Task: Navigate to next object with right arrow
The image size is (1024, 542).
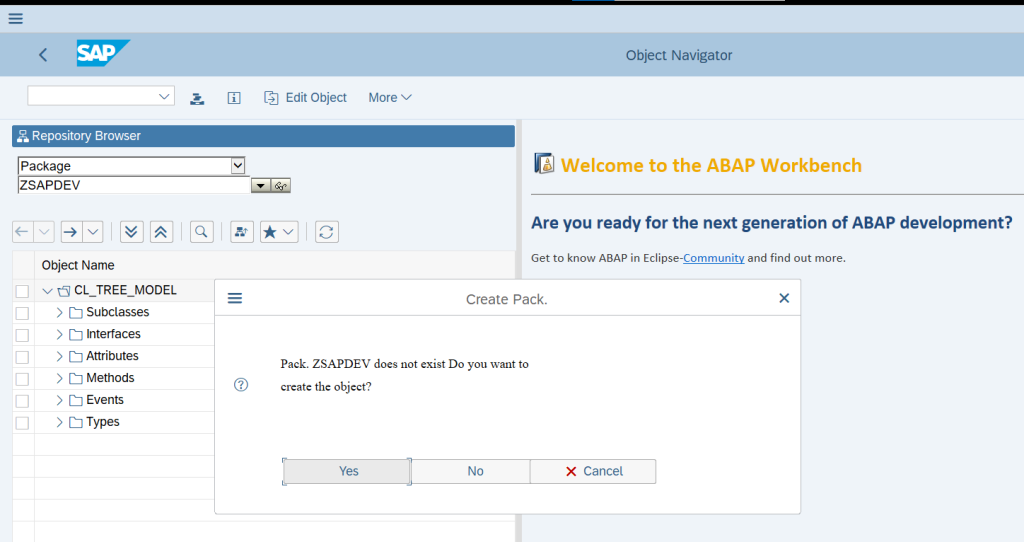Action: [71, 232]
